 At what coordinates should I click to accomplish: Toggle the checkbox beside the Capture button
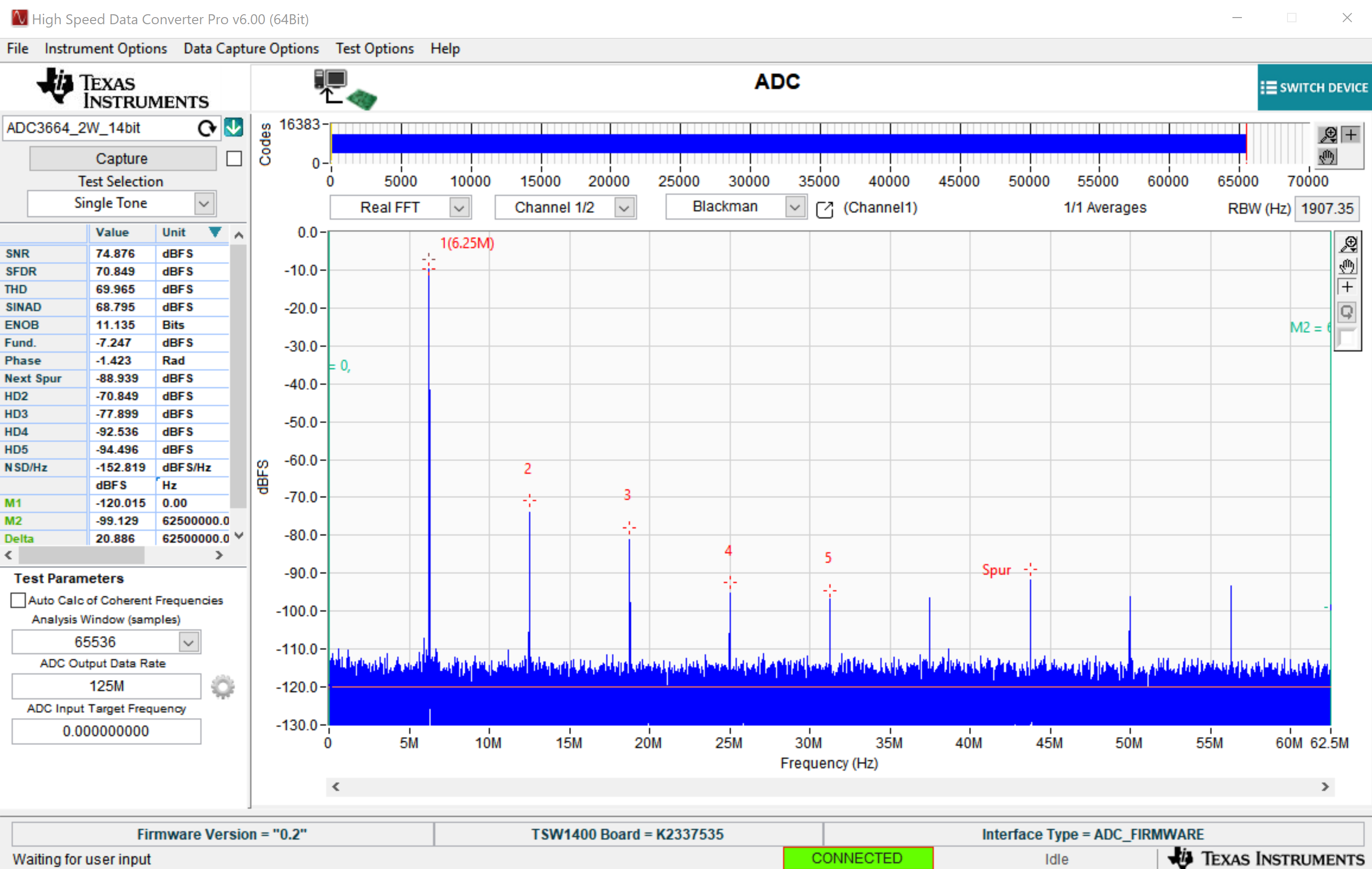[234, 159]
